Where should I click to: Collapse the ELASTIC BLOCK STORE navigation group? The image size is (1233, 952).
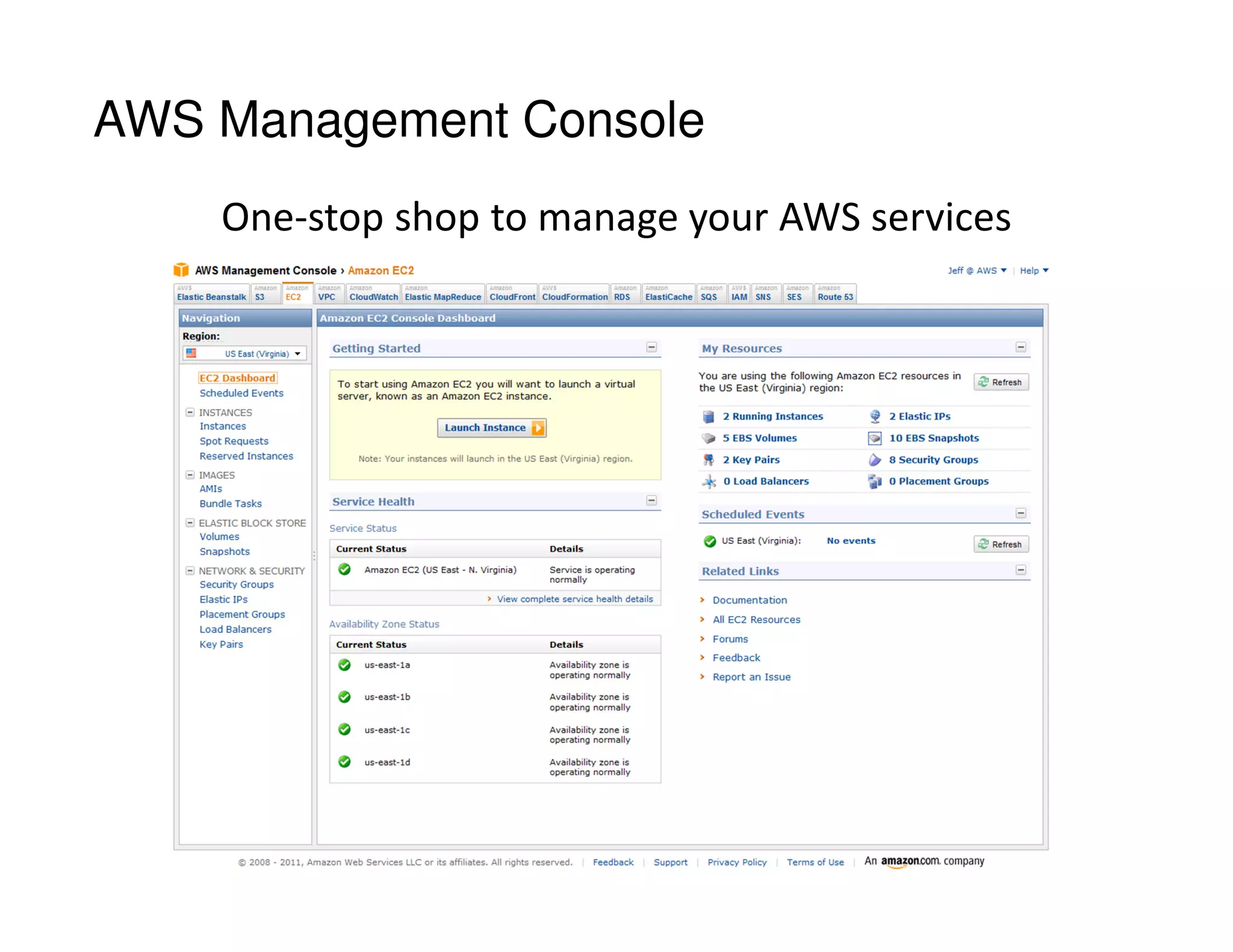(x=190, y=523)
